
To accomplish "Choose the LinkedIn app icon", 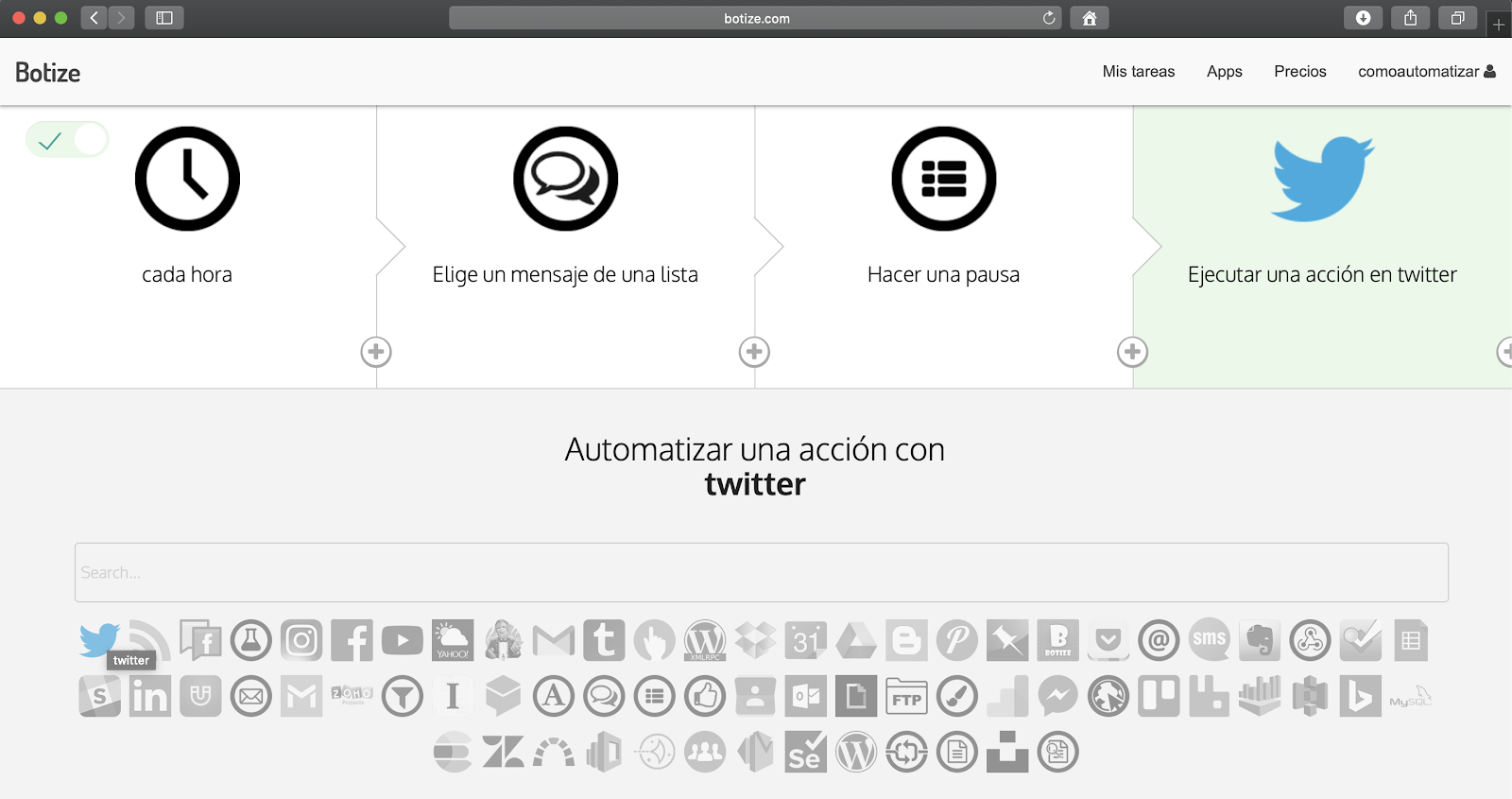I will coord(150,697).
